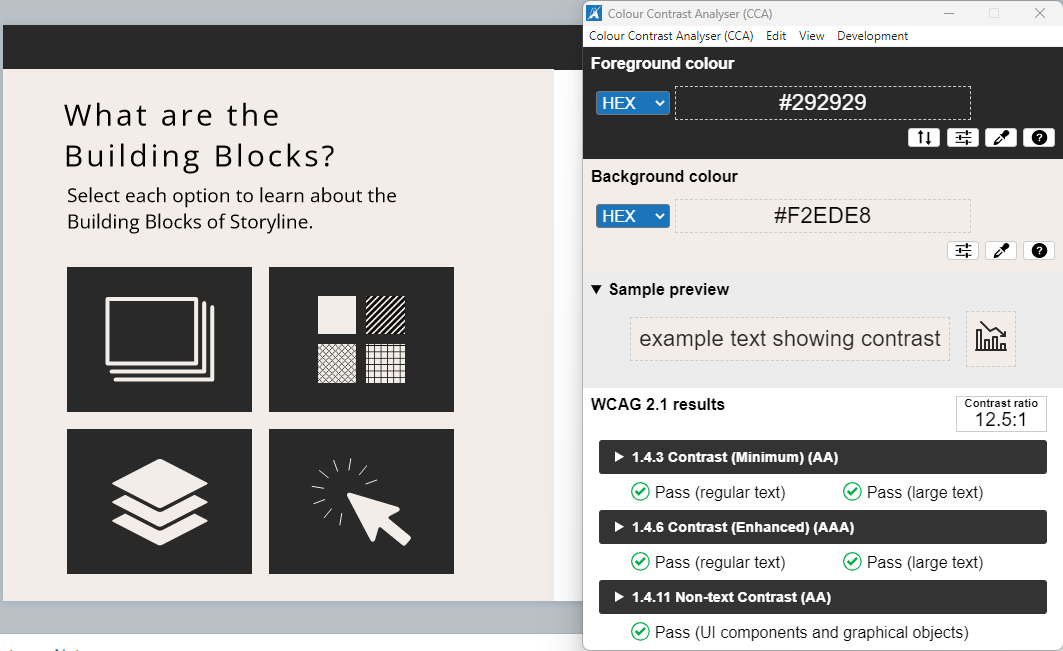Screen dimensions: 1063x651
Task: Click 1.4.6 Pass (large text) result
Action: (x=913, y=562)
